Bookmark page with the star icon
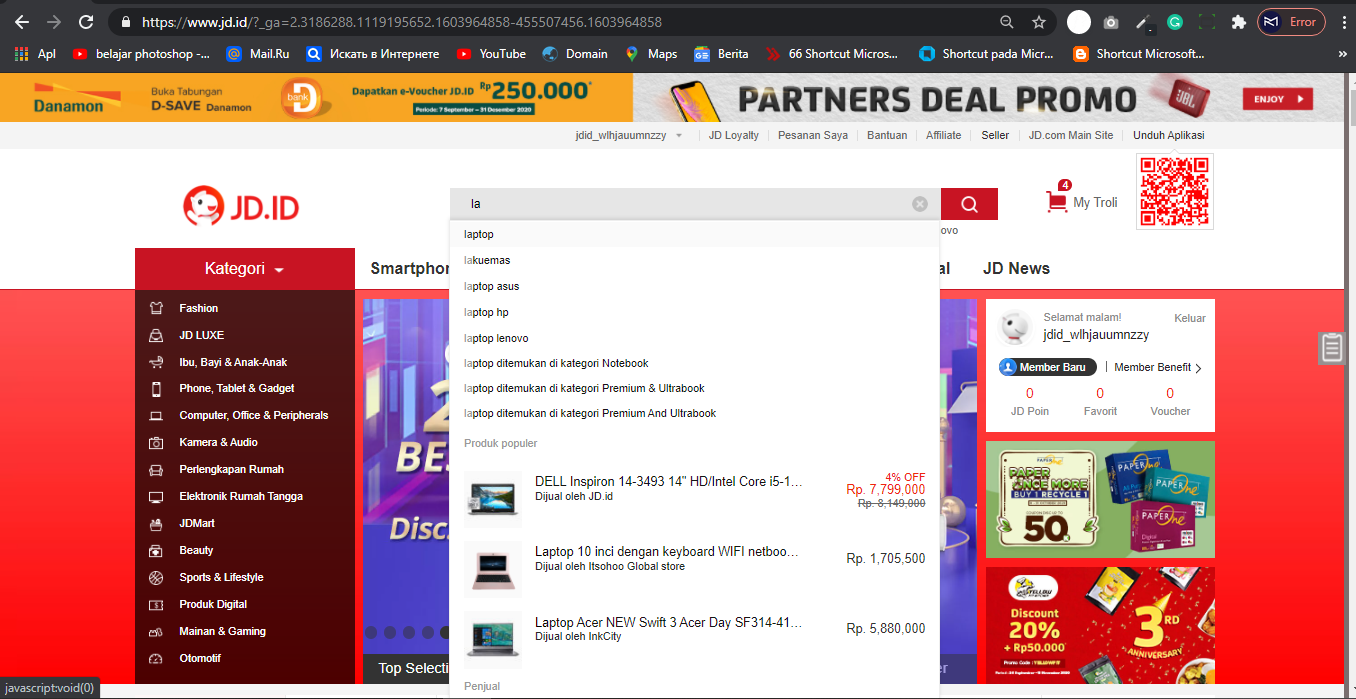This screenshot has width=1356, height=699. pos(1039,22)
